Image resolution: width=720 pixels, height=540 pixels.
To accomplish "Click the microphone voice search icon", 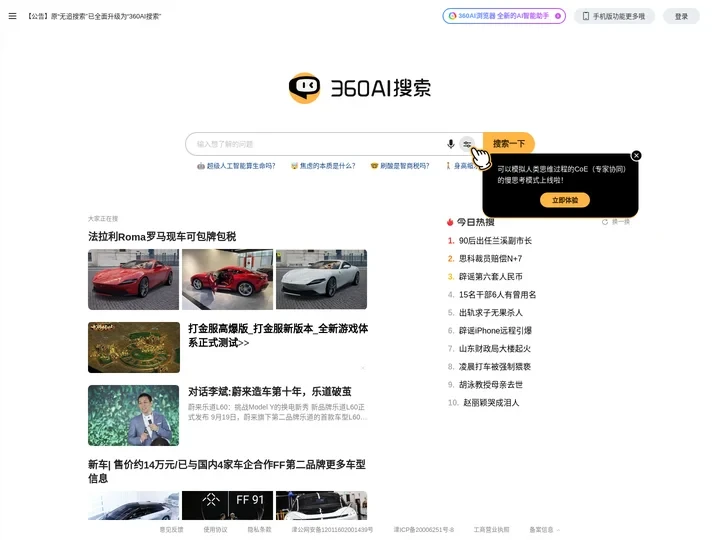I will point(450,144).
